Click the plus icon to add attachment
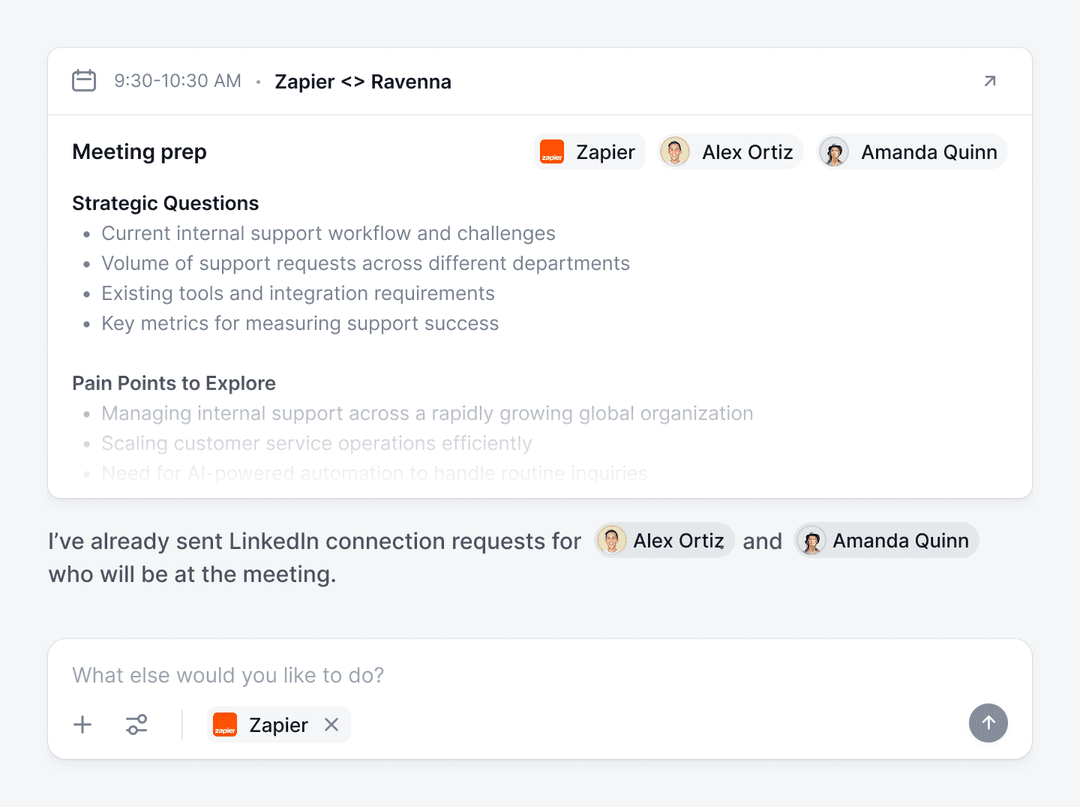 tap(83, 725)
